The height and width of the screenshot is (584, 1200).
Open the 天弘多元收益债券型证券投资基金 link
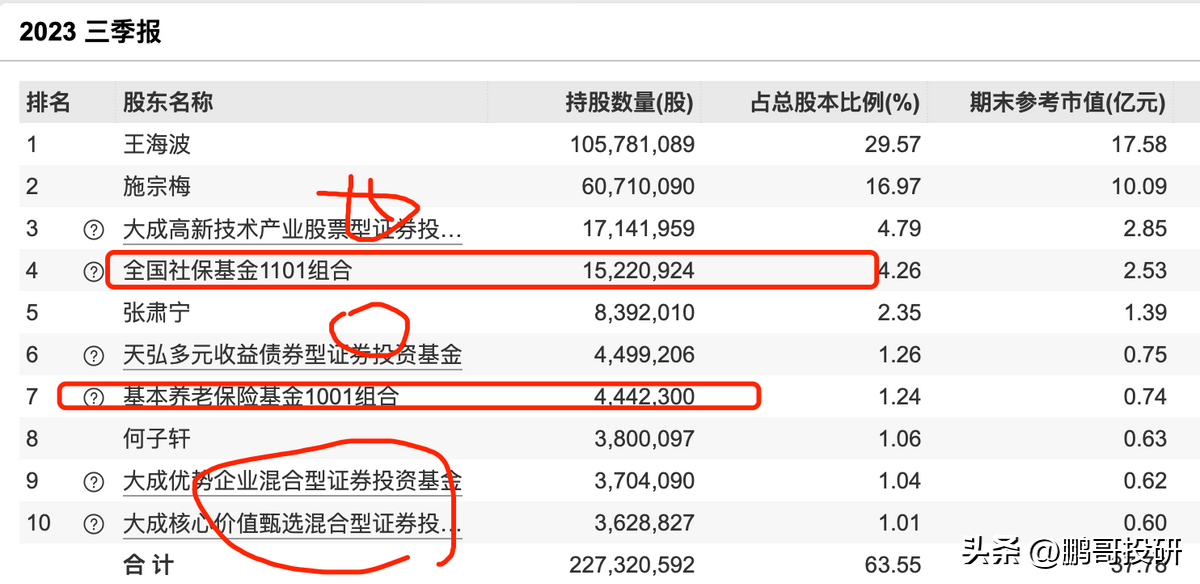coord(294,354)
